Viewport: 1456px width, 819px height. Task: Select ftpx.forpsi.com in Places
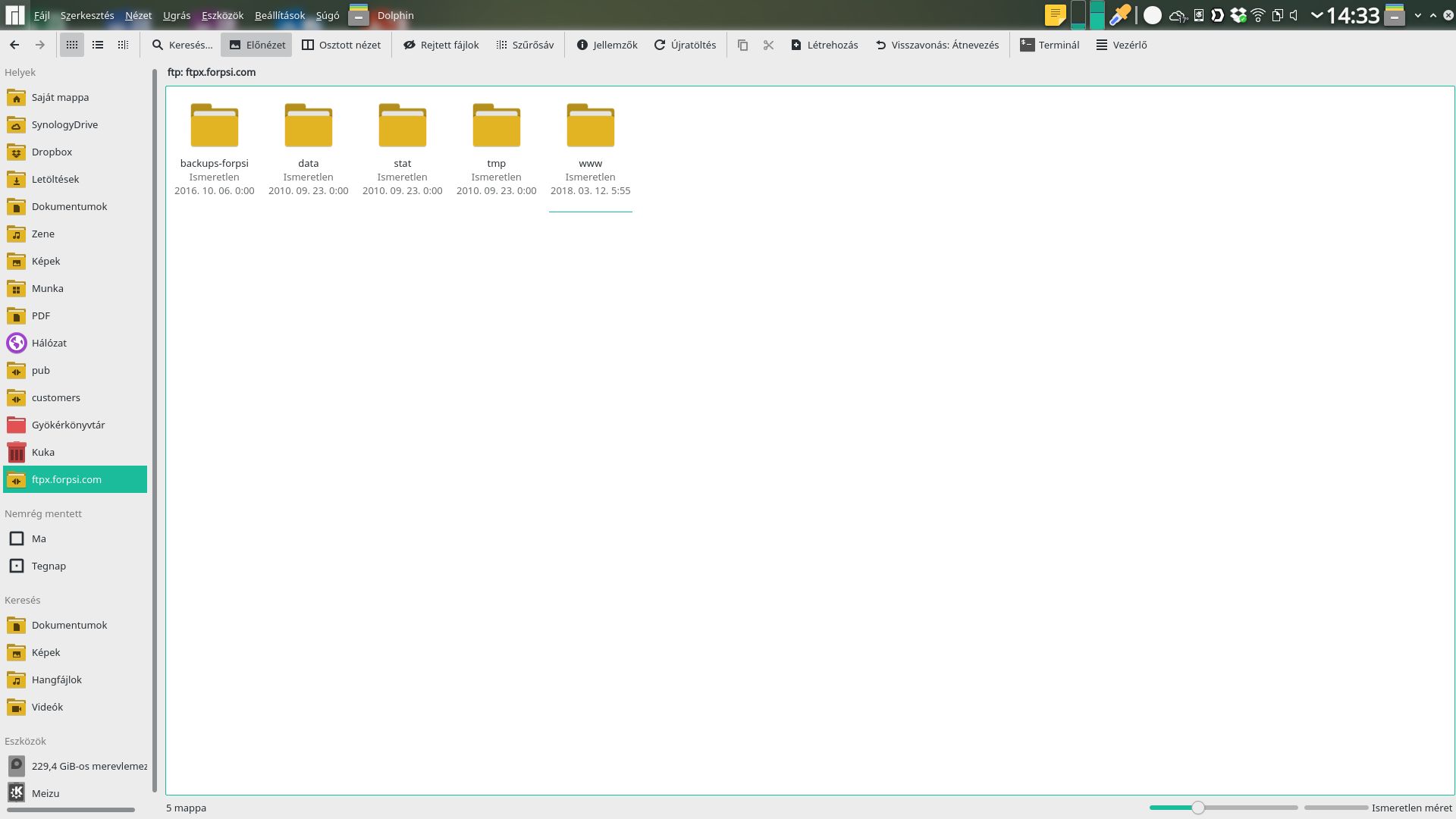point(75,479)
